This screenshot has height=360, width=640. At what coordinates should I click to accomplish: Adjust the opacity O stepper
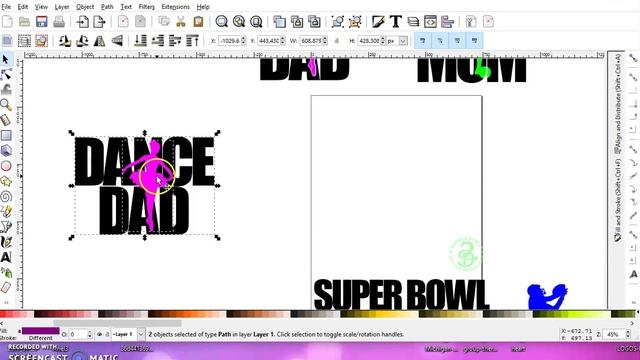pyautogui.click(x=90, y=334)
